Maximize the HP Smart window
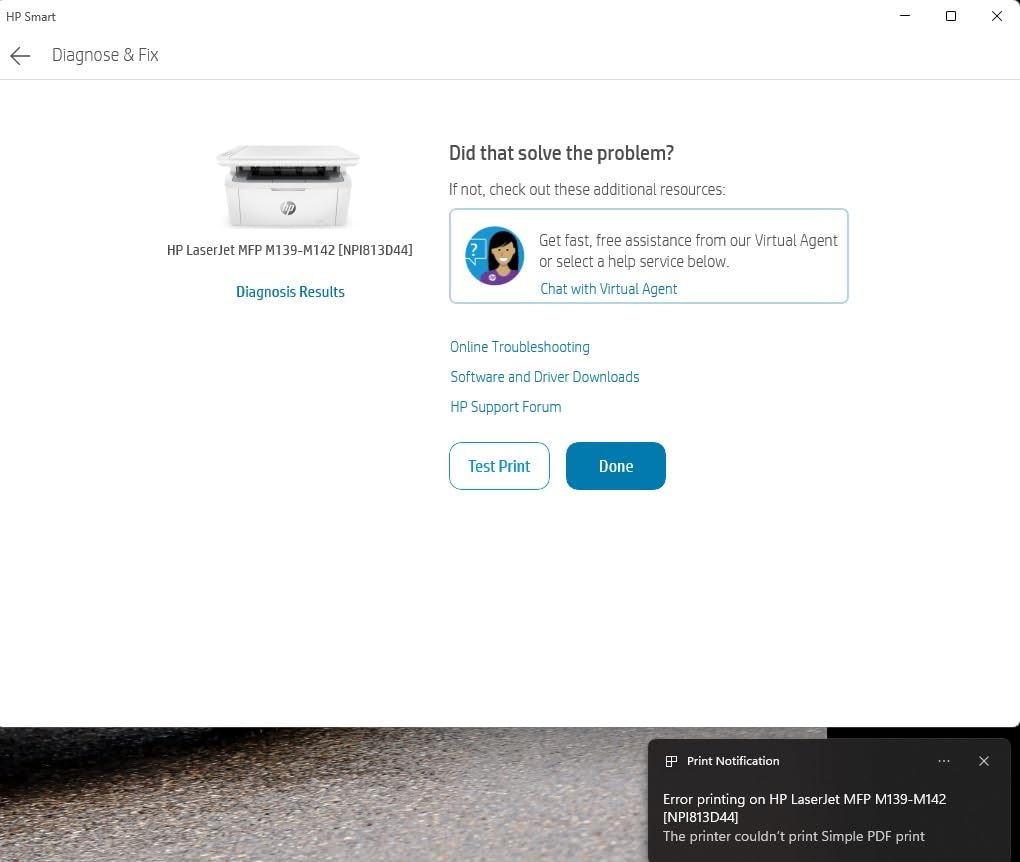 click(950, 16)
